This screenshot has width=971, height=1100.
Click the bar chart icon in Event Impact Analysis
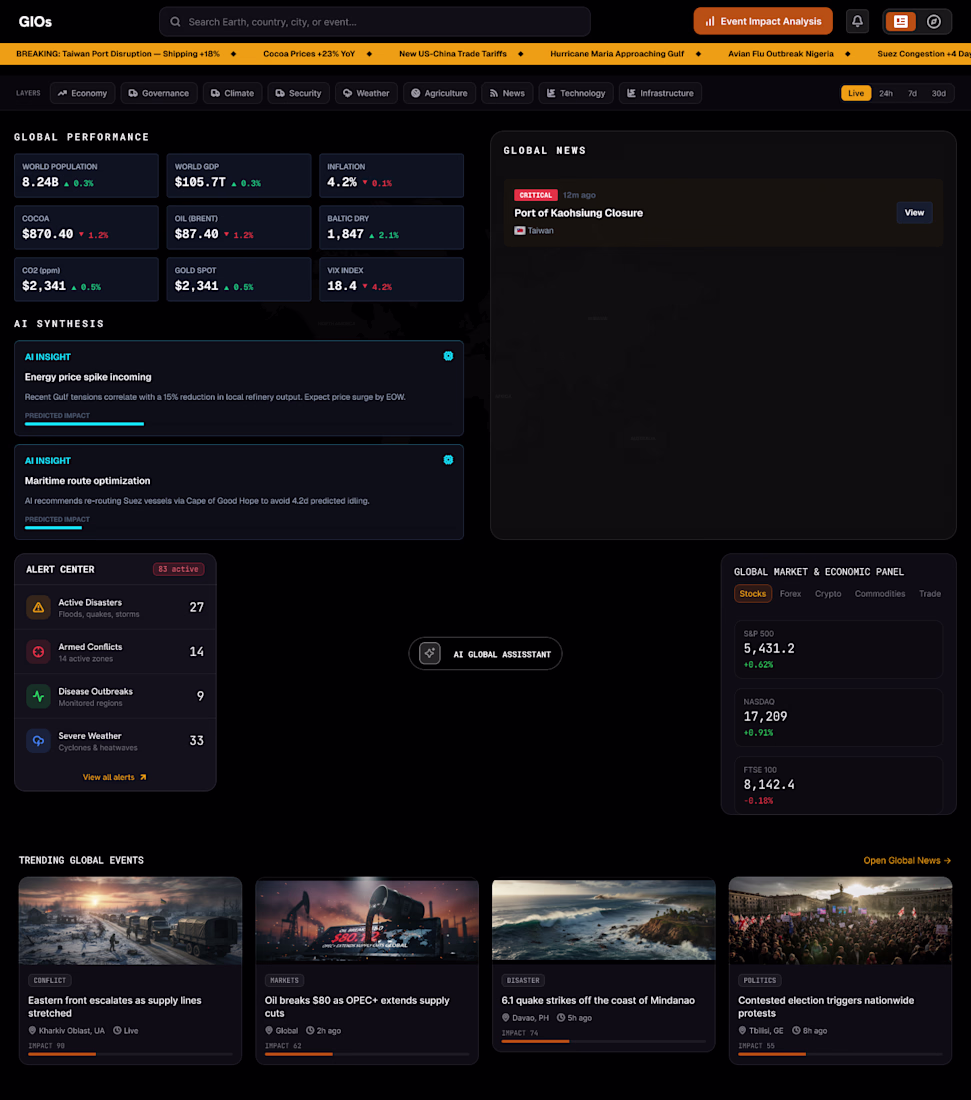tap(710, 22)
